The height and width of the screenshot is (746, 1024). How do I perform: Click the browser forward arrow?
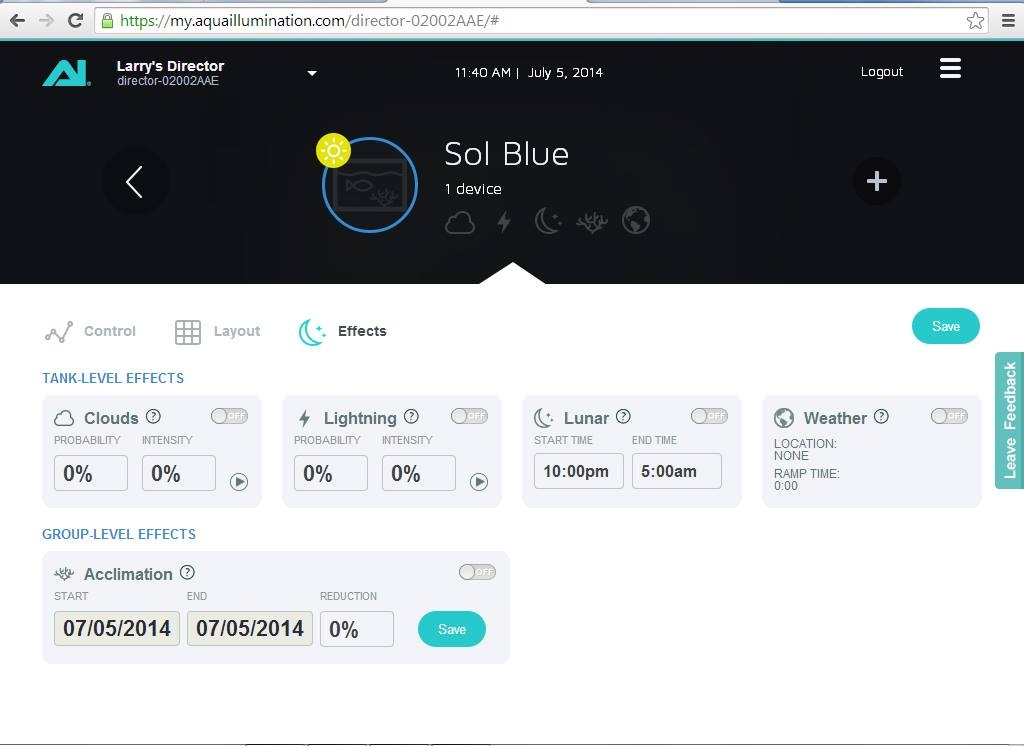(46, 20)
